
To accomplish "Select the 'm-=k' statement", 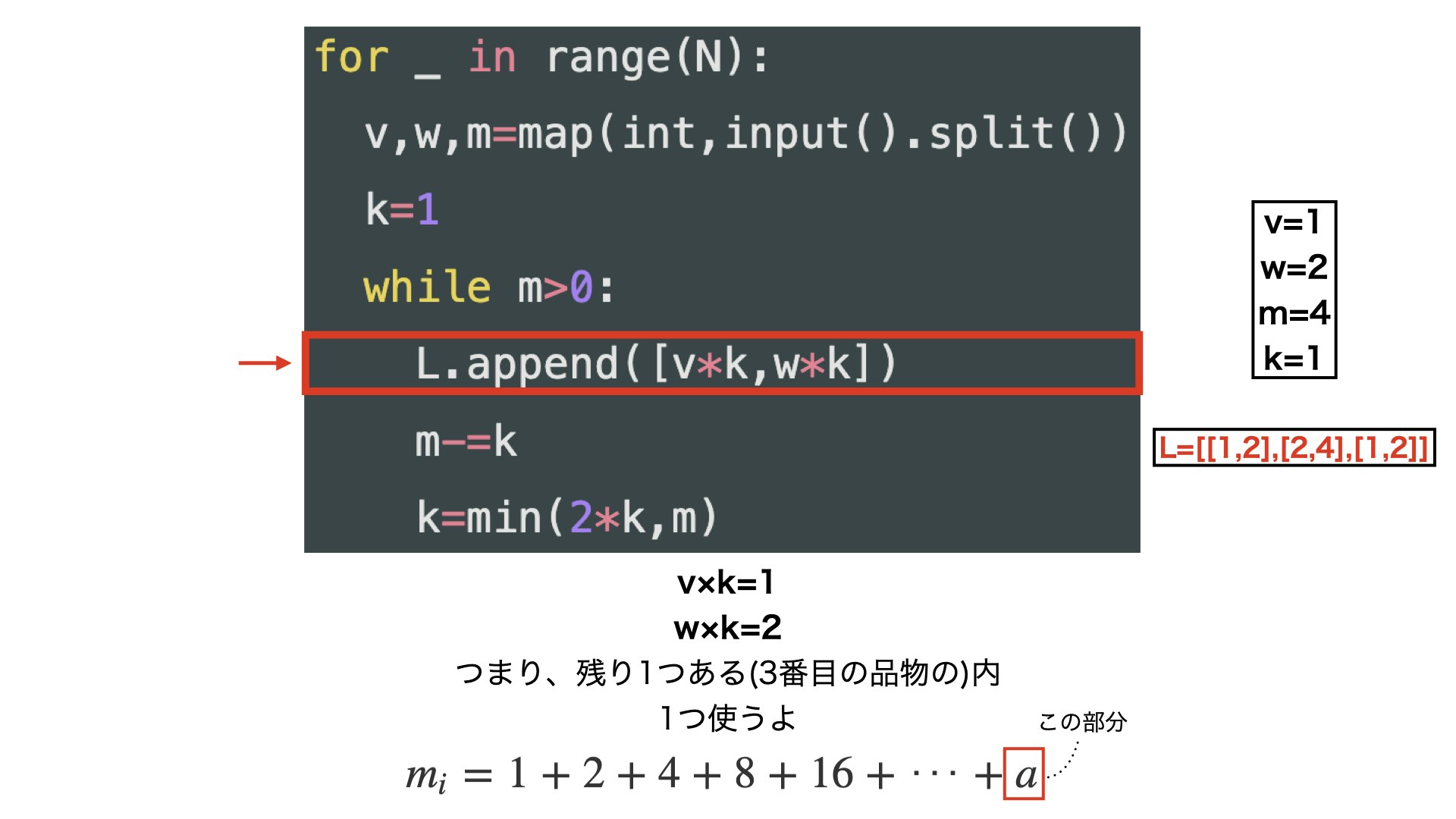I will [x=465, y=440].
